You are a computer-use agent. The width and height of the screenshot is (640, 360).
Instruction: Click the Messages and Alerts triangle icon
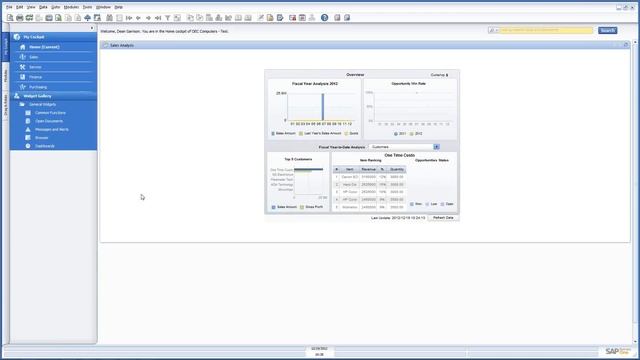click(x=28, y=129)
